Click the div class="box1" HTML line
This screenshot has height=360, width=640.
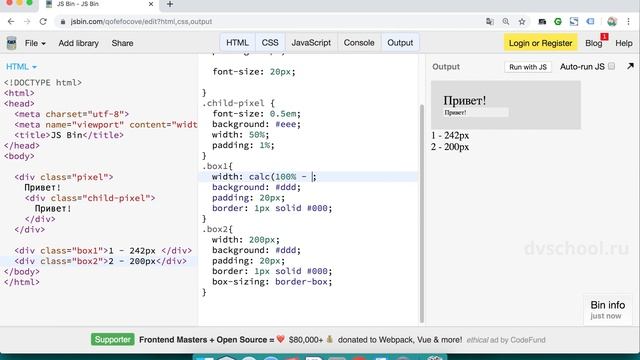coord(103,251)
